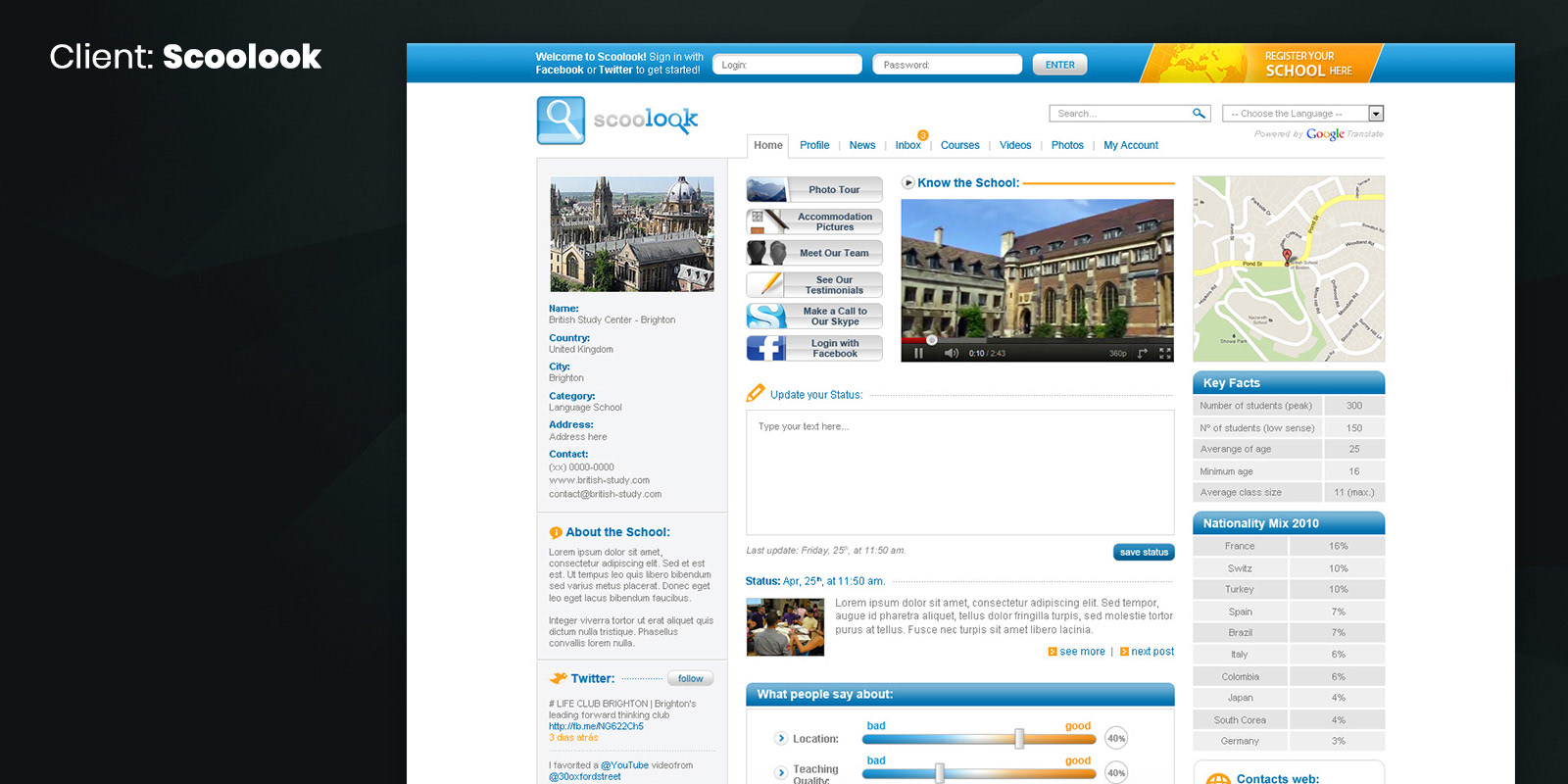Click the Twitter follow button

tap(691, 678)
